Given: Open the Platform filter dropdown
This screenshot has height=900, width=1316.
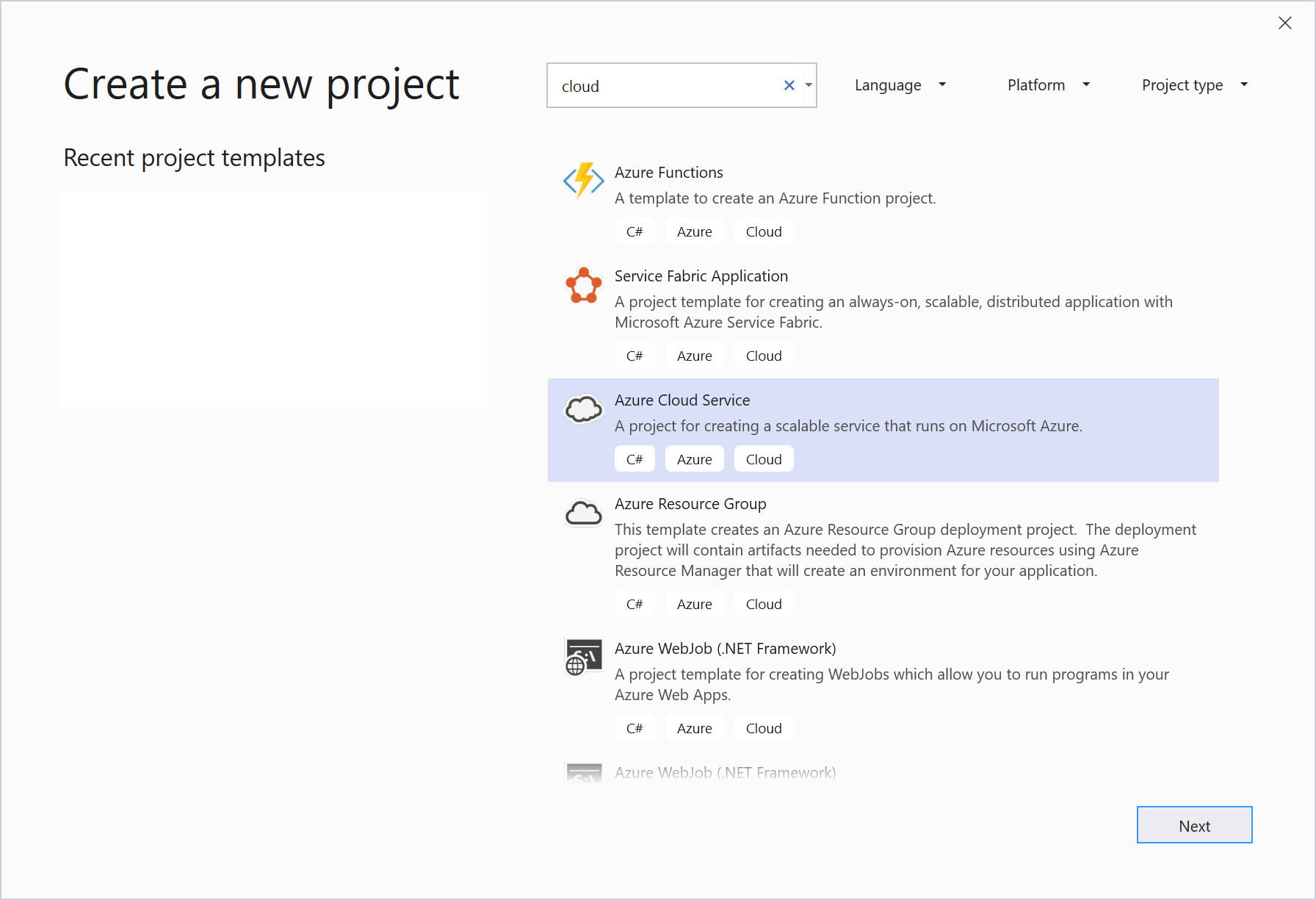Looking at the screenshot, I should point(1047,85).
